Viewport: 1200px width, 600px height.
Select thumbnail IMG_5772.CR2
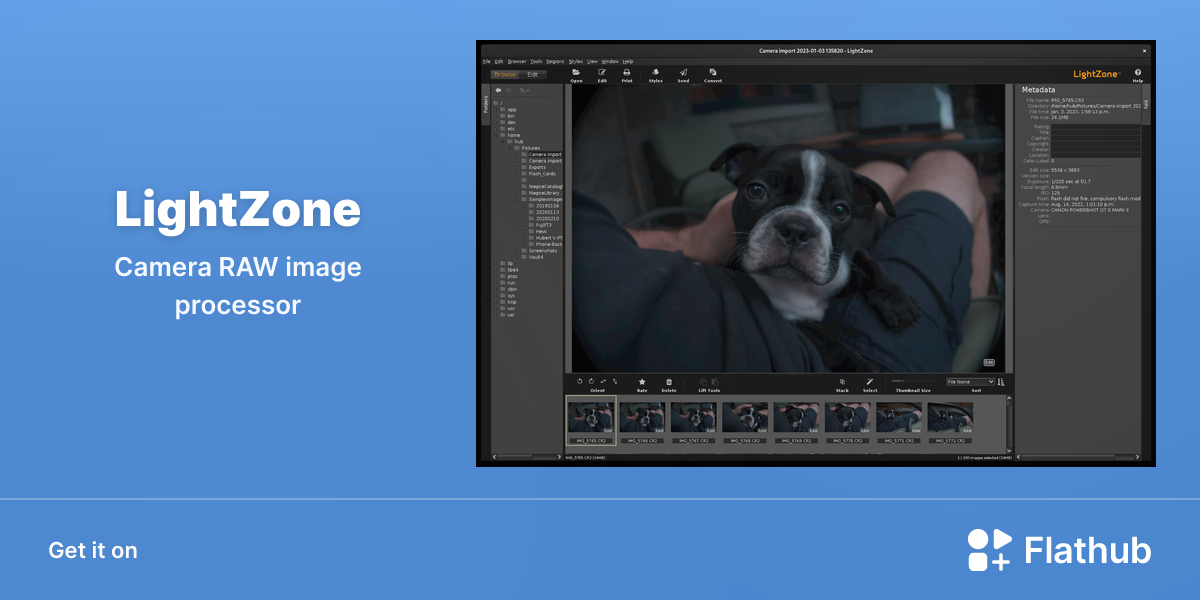tap(950, 422)
